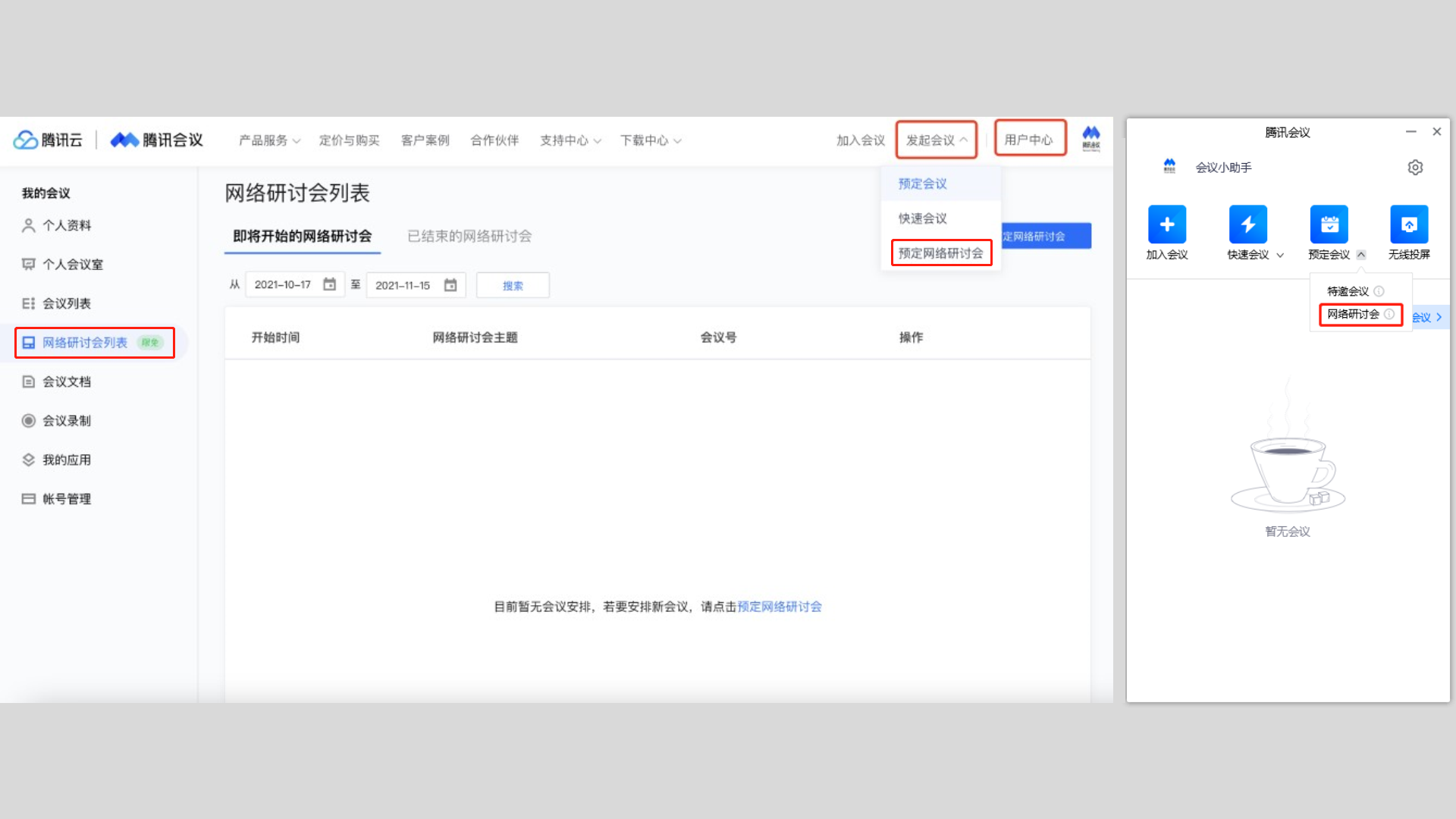
Task: Click the start date field 2021-10-17
Action: [295, 284]
